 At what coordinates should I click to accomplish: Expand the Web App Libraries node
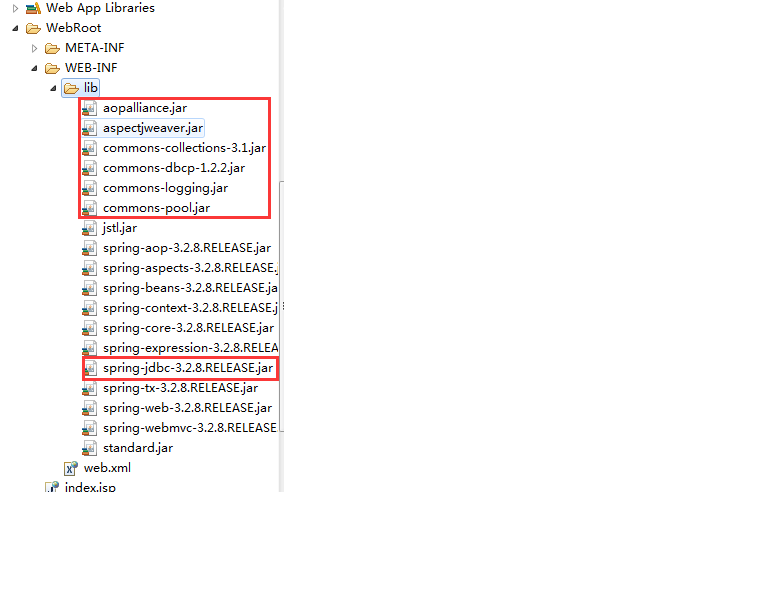pyautogui.click(x=15, y=8)
